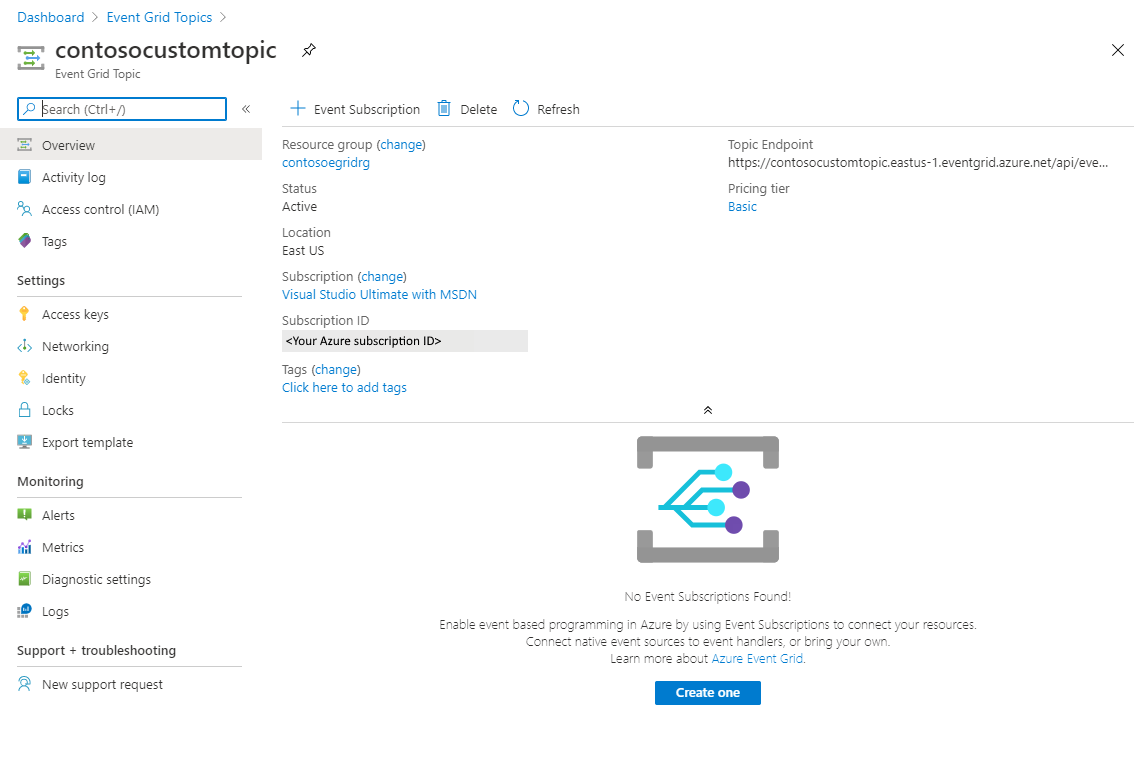
Task: Click the Event Grid Topic resource icon
Action: [31, 58]
